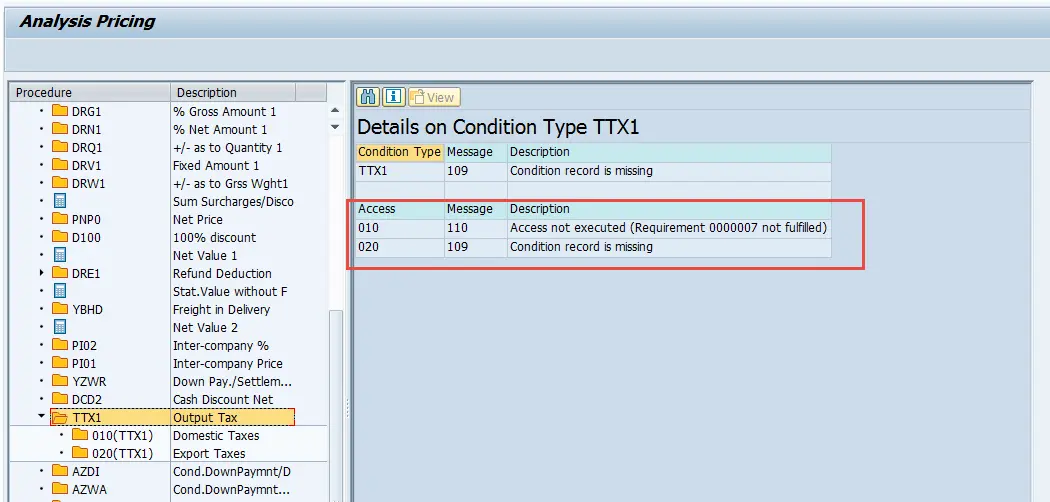Select the 'Cond.DownPaymnt/D' description
This screenshot has width=1050, height=502.
pos(232,472)
